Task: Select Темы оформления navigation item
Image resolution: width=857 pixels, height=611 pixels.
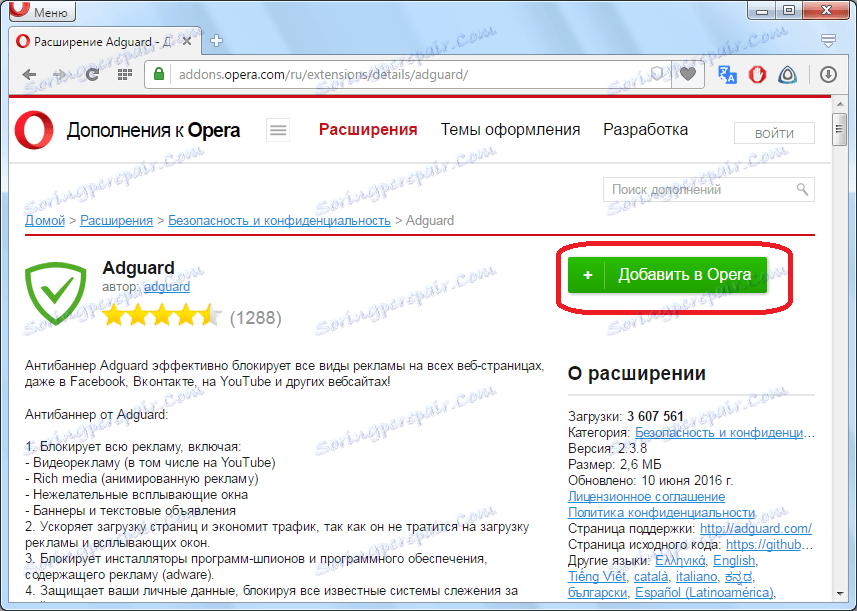Action: point(510,130)
